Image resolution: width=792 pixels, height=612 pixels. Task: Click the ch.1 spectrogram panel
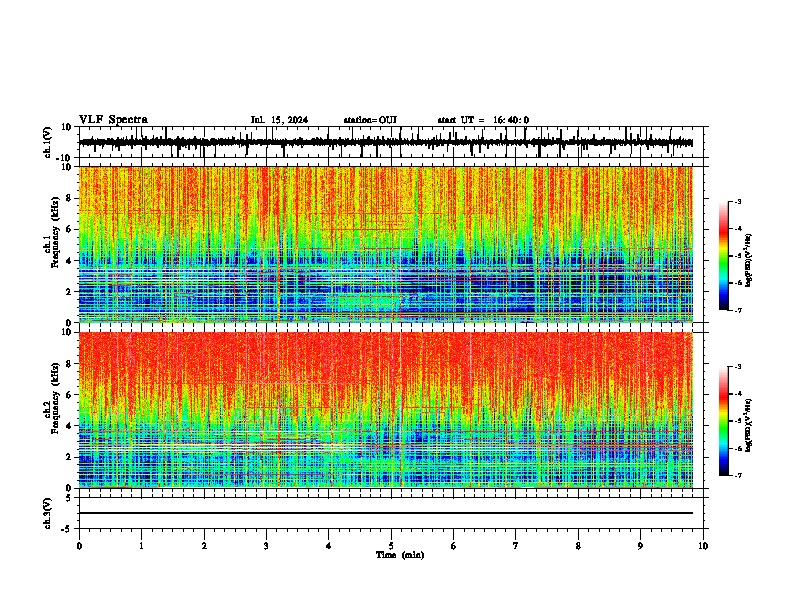[386, 244]
